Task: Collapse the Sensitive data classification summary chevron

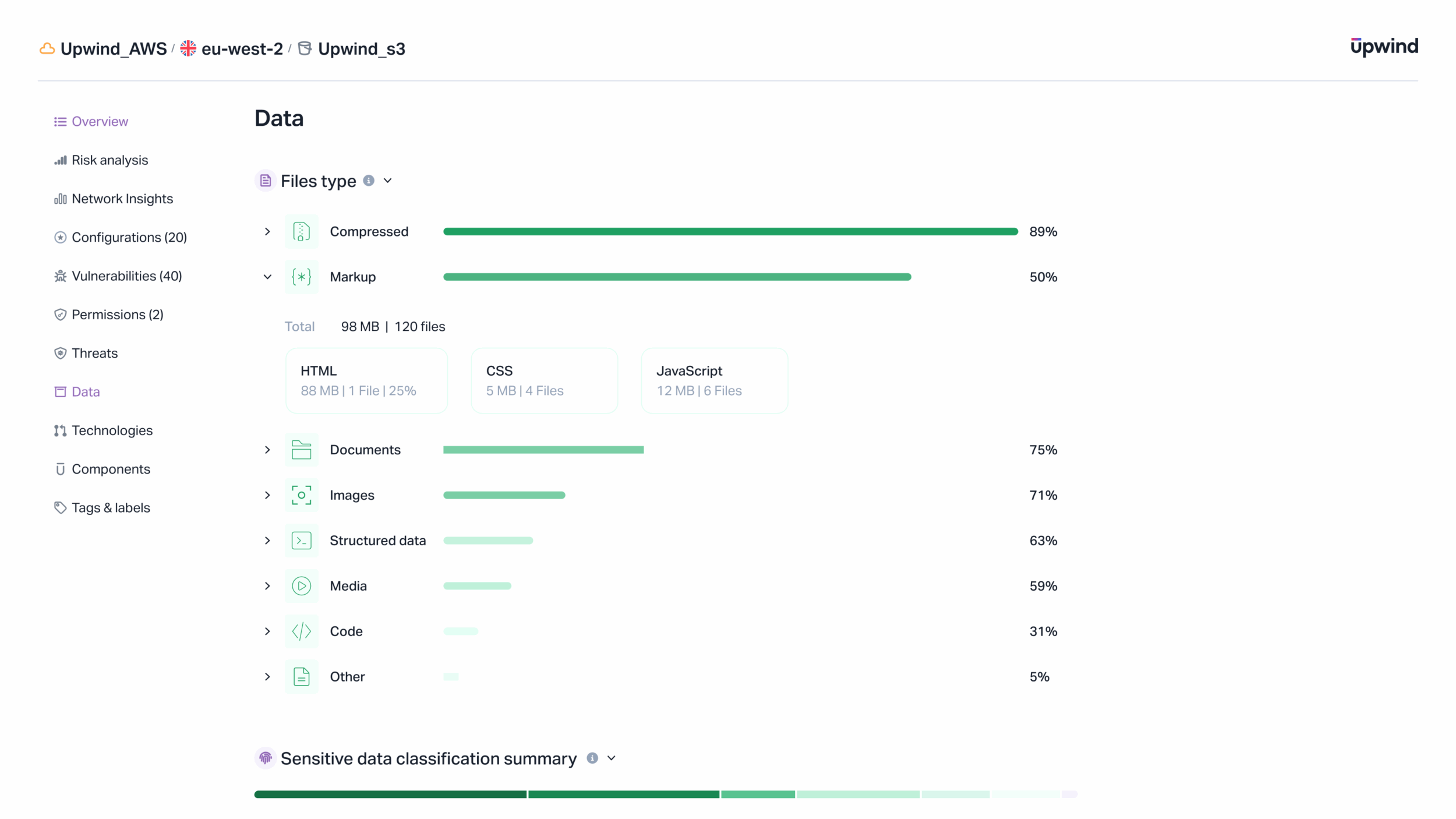Action: point(611,758)
